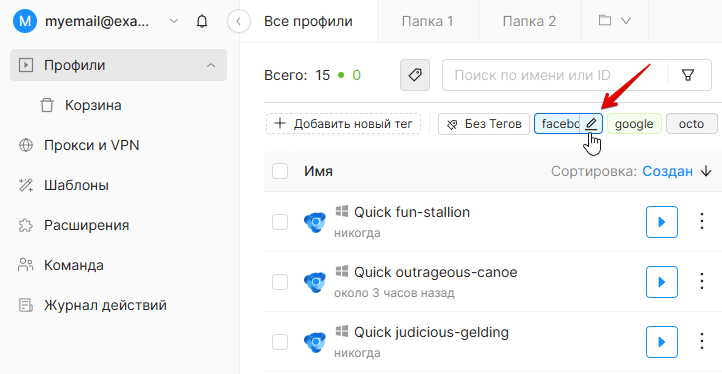Select the octo tag
722x374 pixels.
pyautogui.click(x=692, y=124)
